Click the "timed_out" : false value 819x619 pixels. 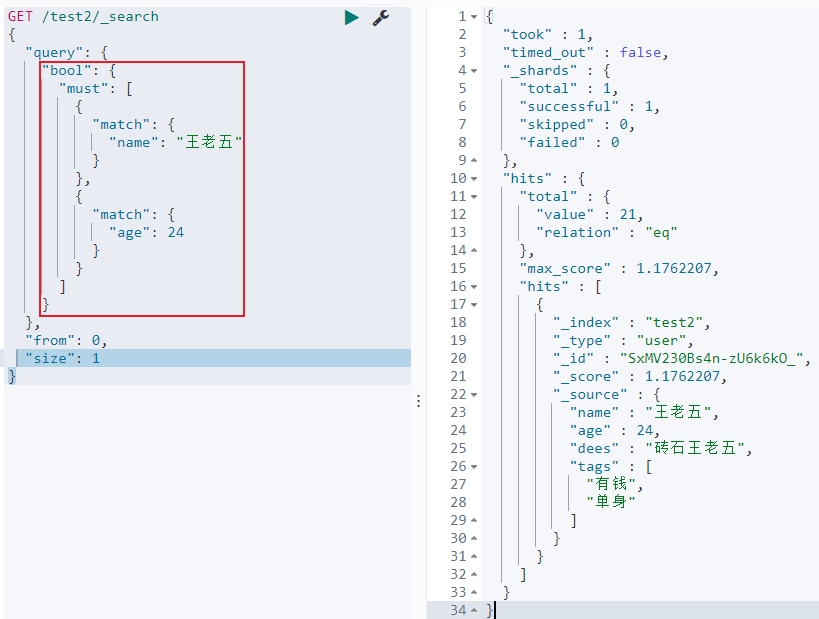pos(640,53)
